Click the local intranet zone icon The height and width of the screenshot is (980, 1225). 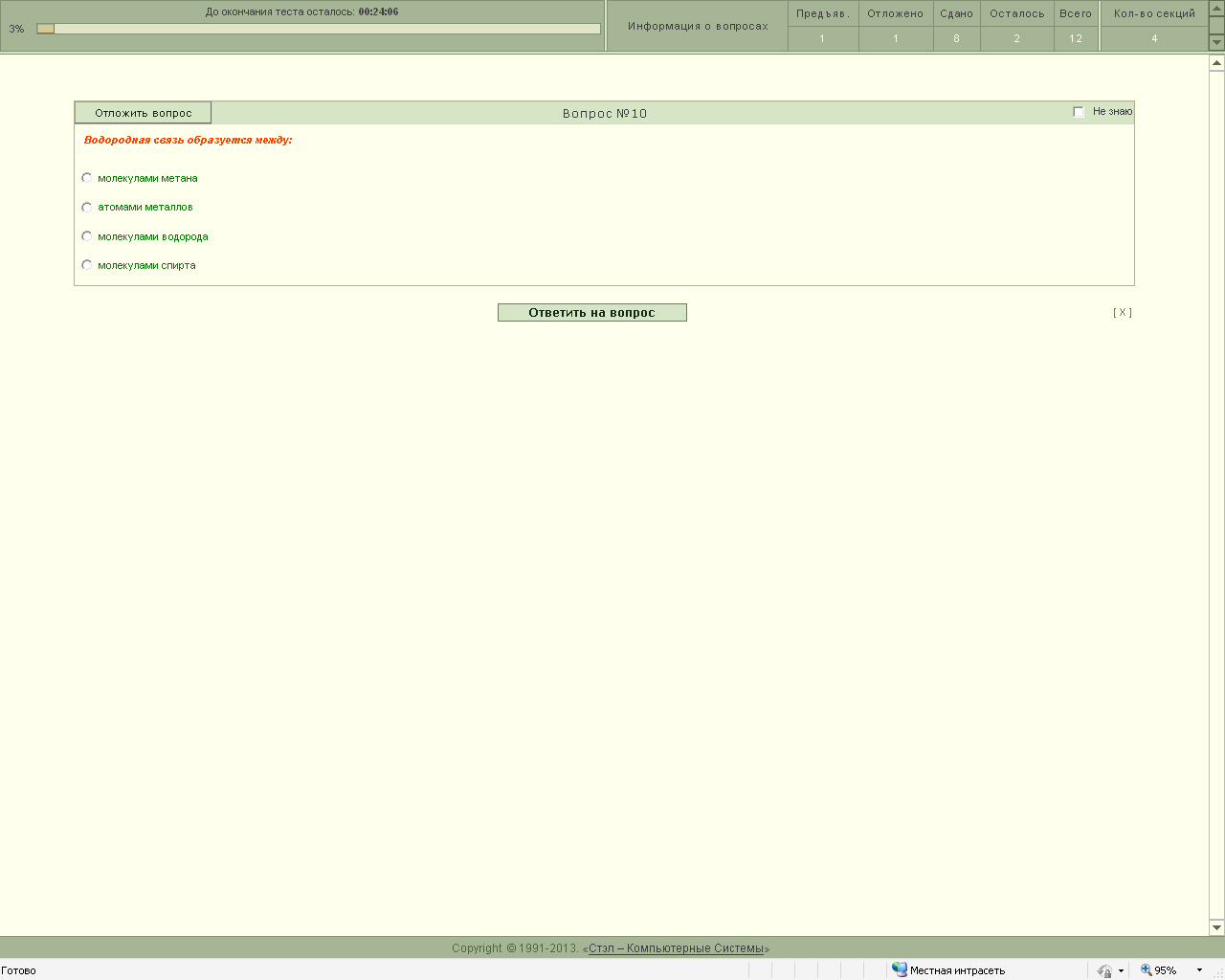[899, 969]
